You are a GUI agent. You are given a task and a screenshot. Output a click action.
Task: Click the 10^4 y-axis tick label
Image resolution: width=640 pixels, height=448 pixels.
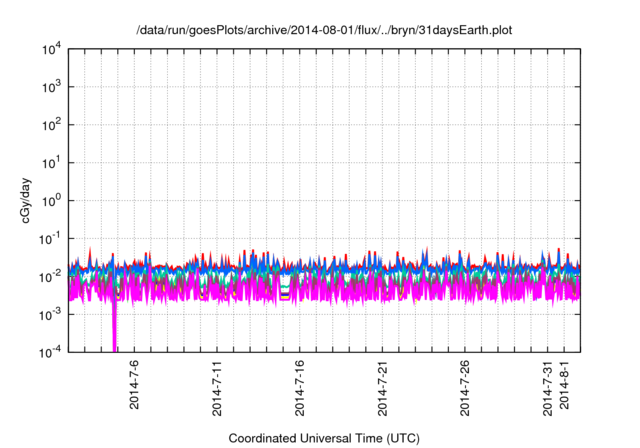[x=52, y=49]
